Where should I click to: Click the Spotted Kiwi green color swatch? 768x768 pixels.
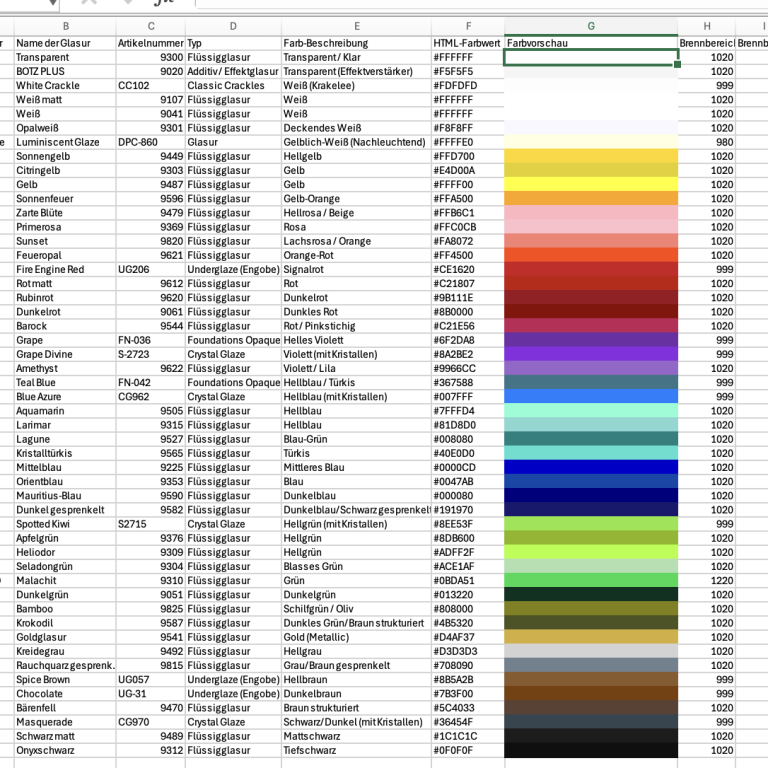pos(591,524)
